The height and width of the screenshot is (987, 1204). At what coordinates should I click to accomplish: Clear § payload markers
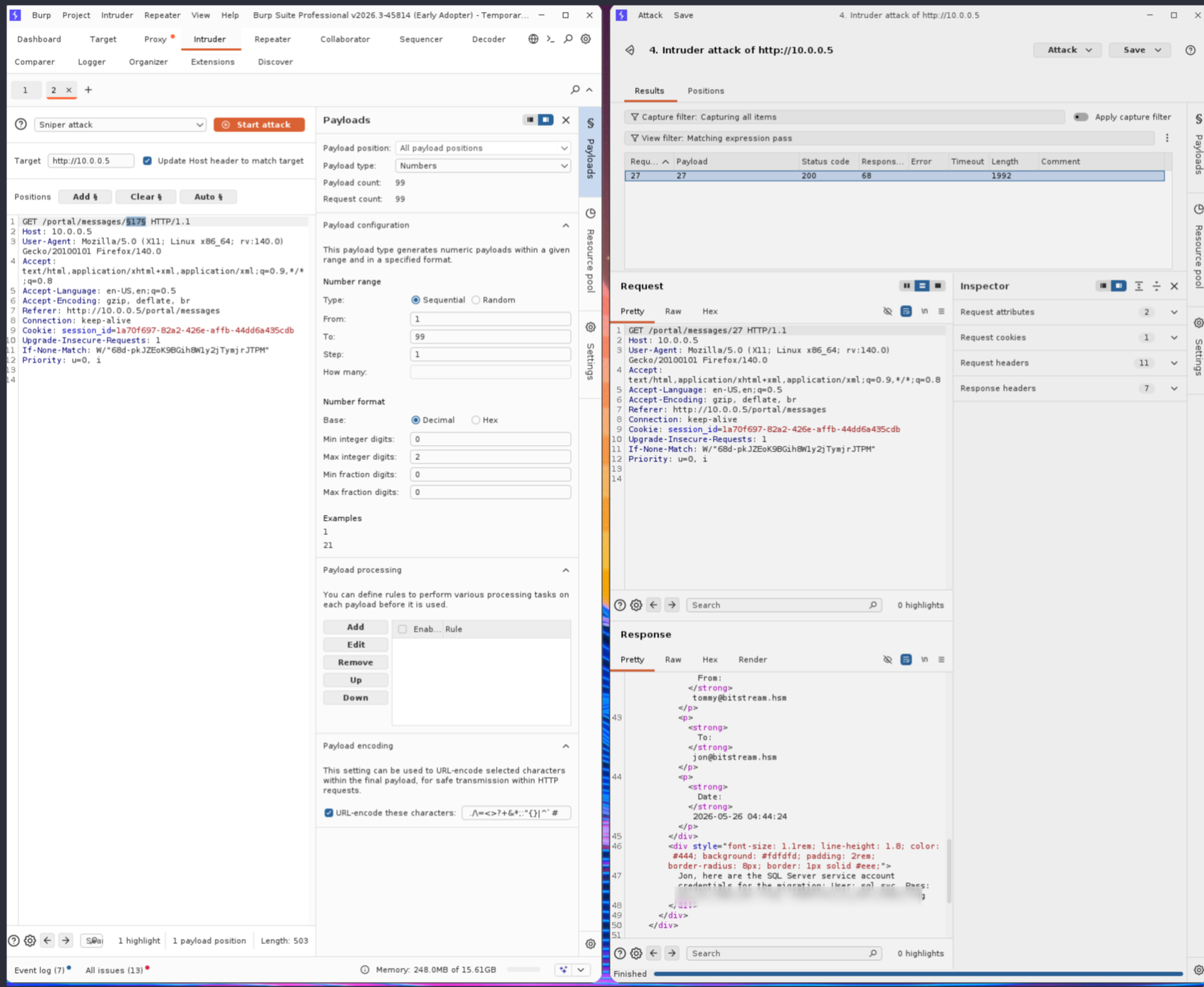pyautogui.click(x=146, y=197)
